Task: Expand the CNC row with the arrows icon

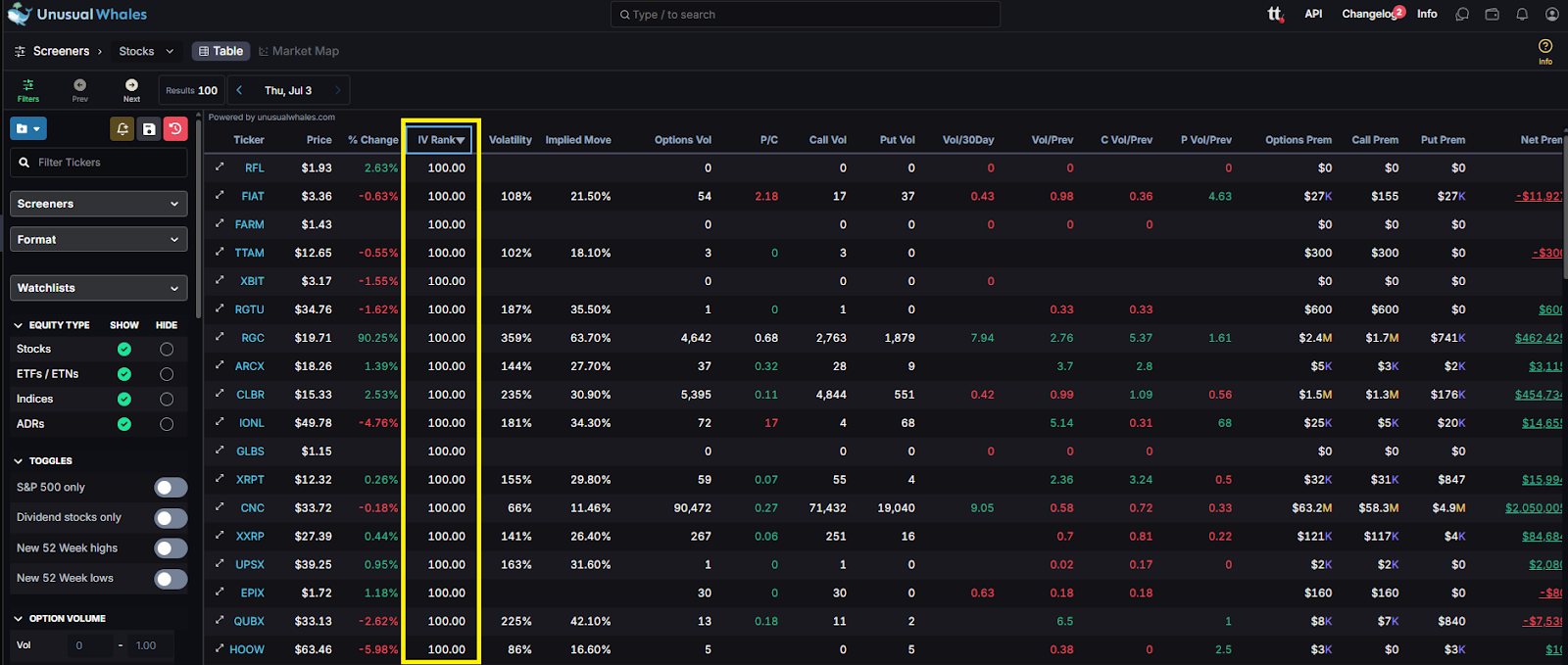Action: [x=220, y=507]
